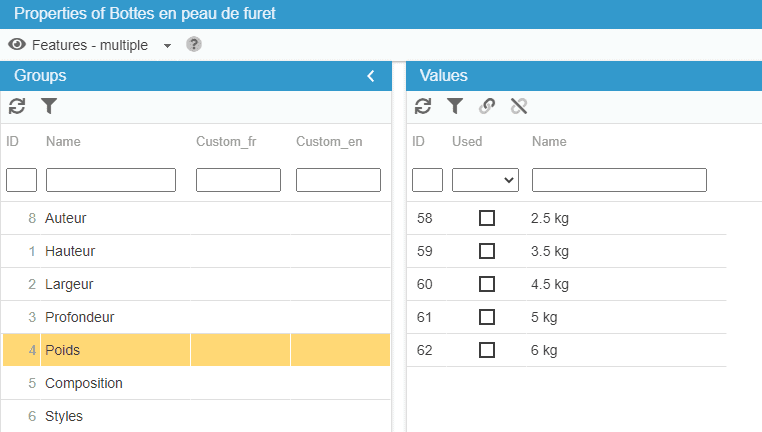
Task: Click the link icon in Values toolbar
Action: click(487, 106)
